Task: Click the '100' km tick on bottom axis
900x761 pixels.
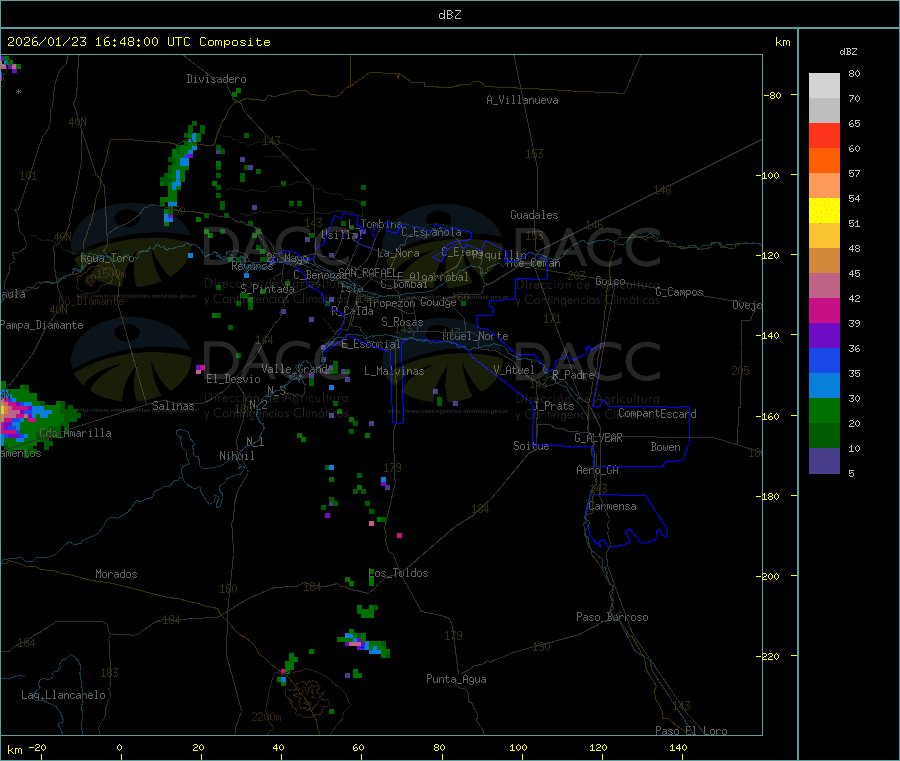Action: [x=518, y=747]
